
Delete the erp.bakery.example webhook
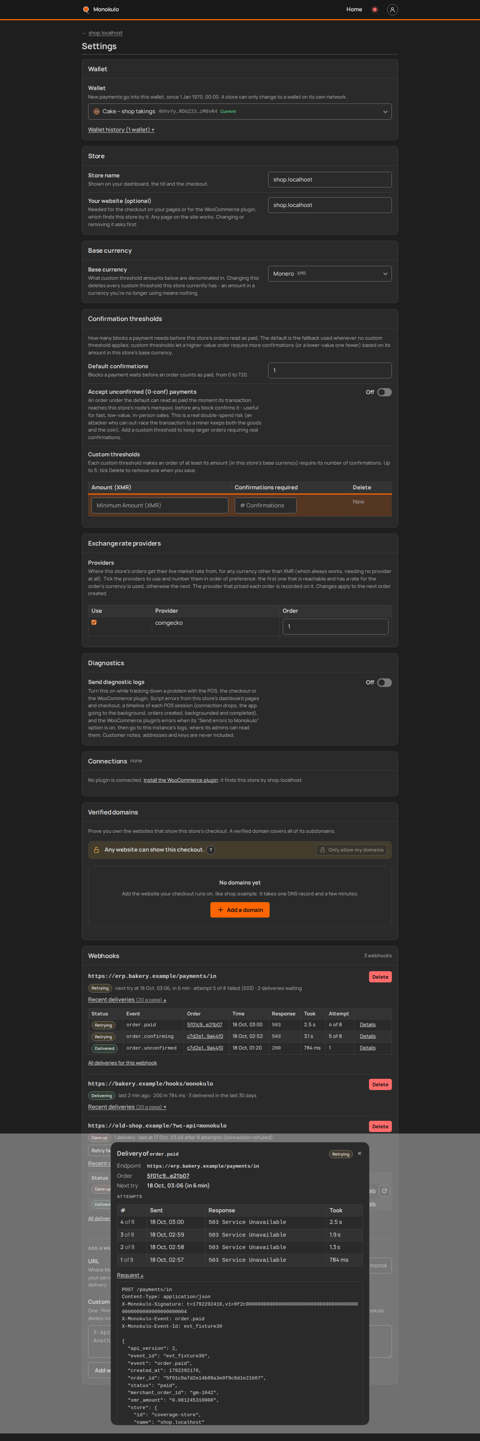pos(380,977)
